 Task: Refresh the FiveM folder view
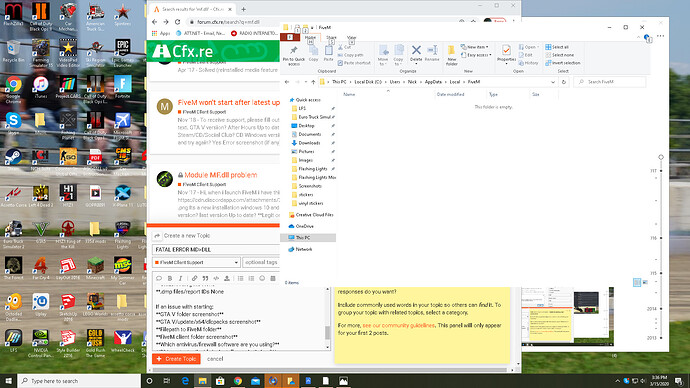(564, 82)
